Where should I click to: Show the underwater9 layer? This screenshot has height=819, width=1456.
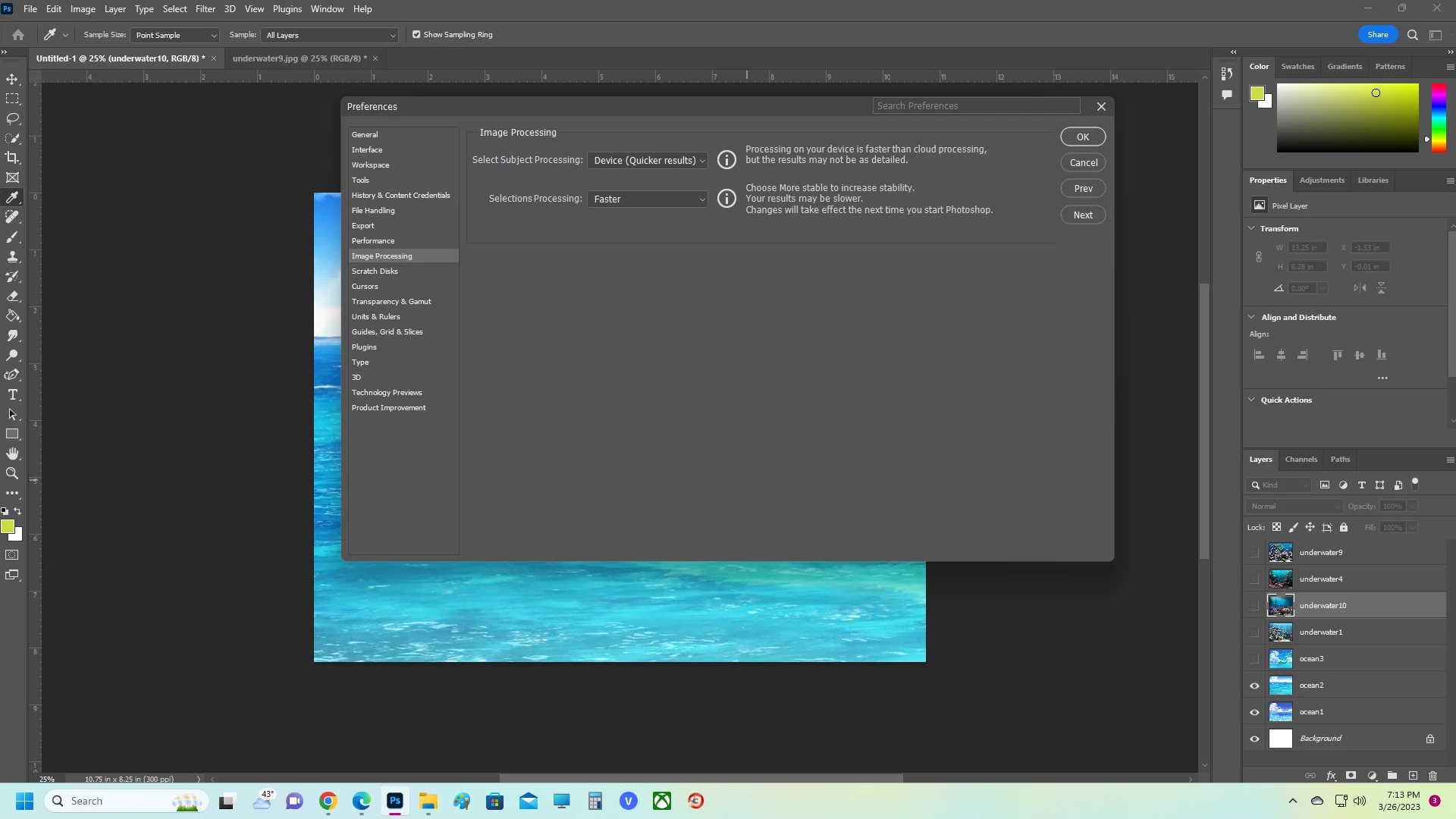coord(1254,553)
